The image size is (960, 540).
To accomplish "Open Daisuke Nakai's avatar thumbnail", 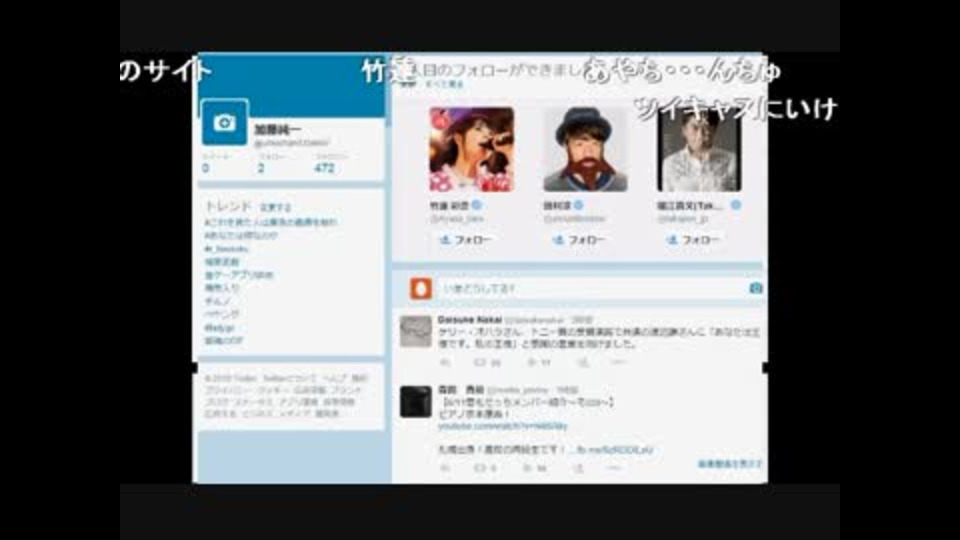I will click(416, 331).
